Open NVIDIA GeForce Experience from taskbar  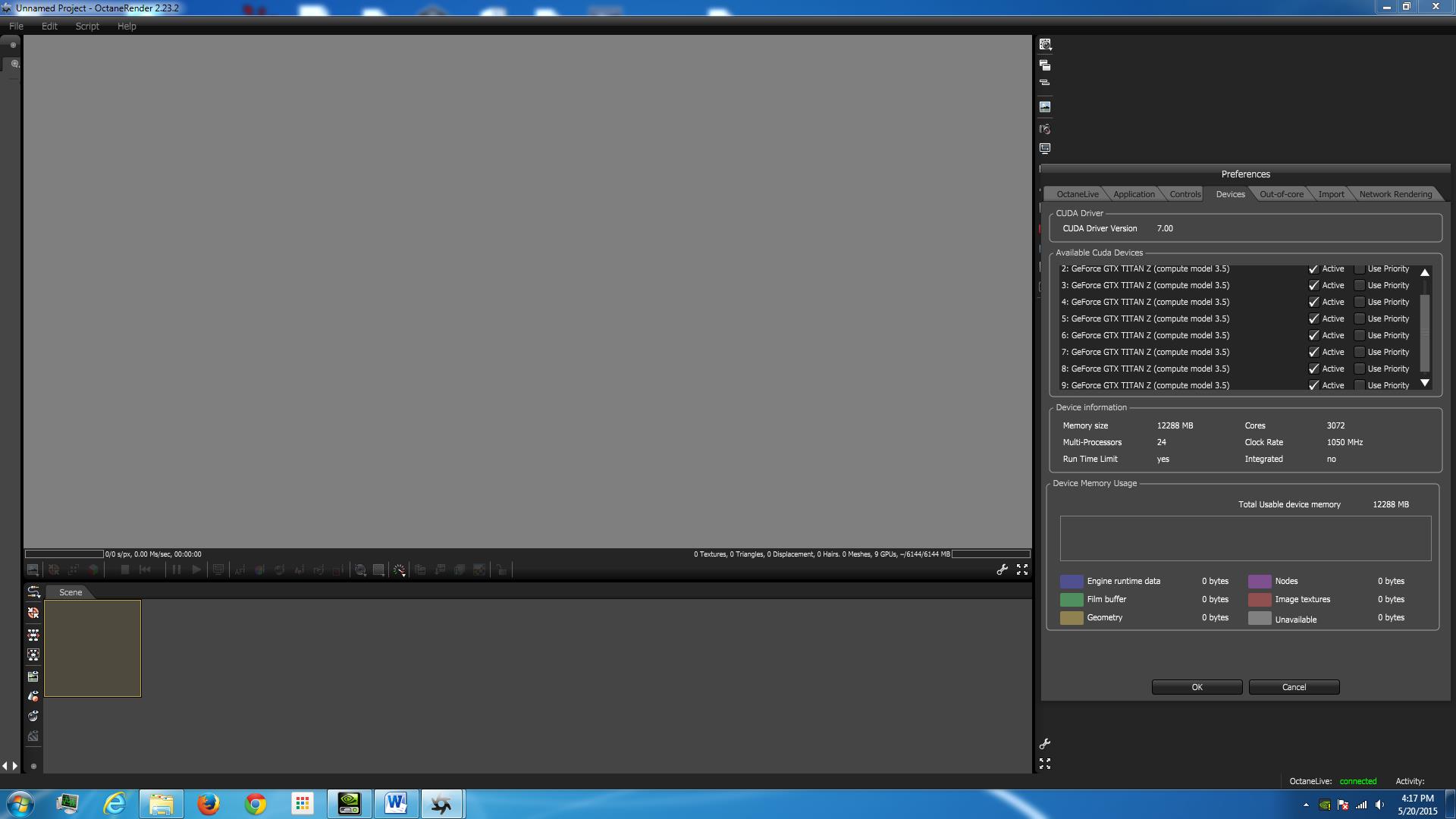[x=349, y=803]
